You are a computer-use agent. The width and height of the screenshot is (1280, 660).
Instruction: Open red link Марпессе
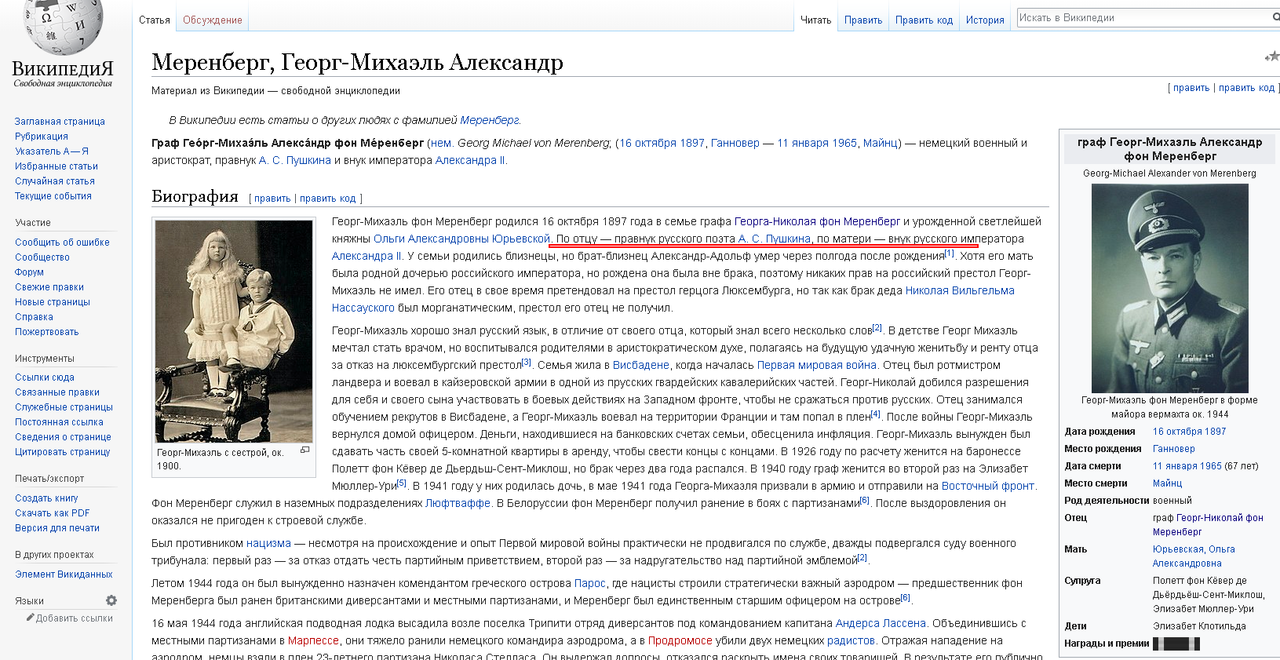click(312, 640)
